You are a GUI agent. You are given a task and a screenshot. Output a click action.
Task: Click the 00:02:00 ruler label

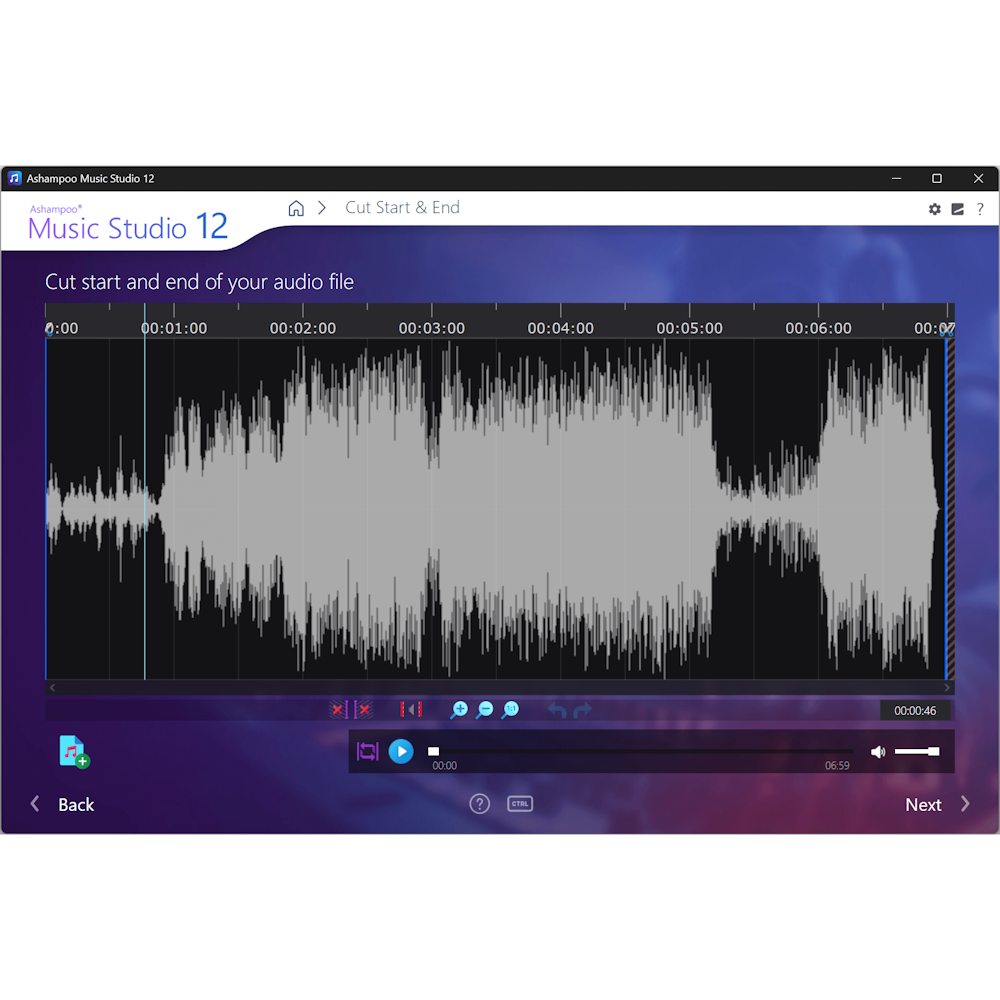(303, 328)
